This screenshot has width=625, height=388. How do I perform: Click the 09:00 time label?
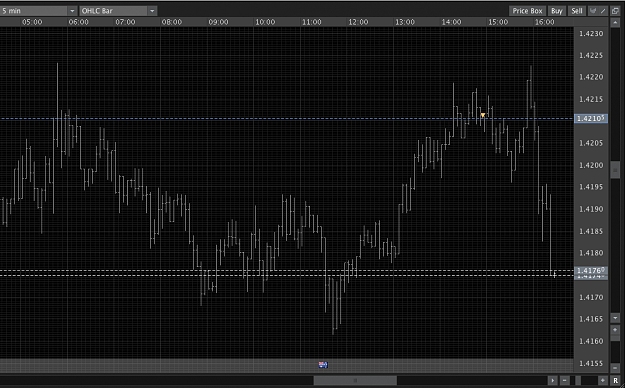coord(218,22)
